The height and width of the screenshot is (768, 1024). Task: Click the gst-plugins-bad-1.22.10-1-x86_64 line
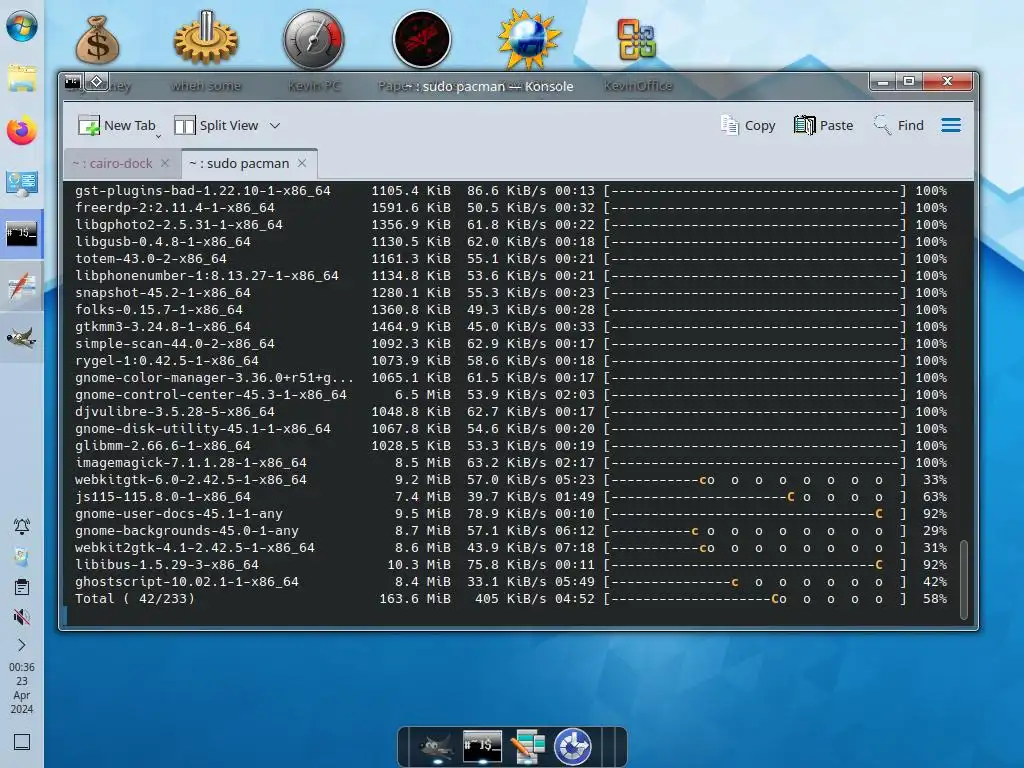tap(511, 191)
